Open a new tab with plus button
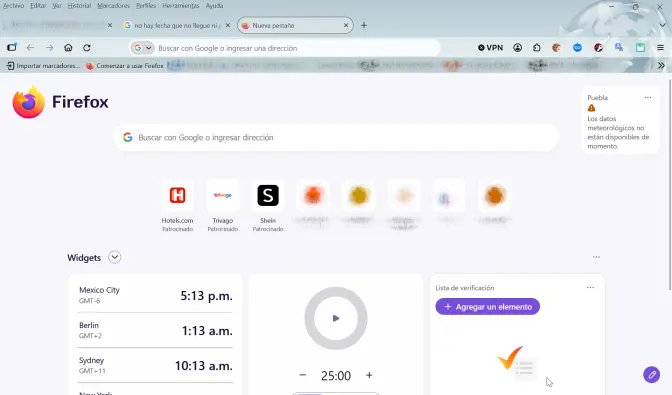Screen dimensions: 672x395 pyautogui.click(x=364, y=25)
